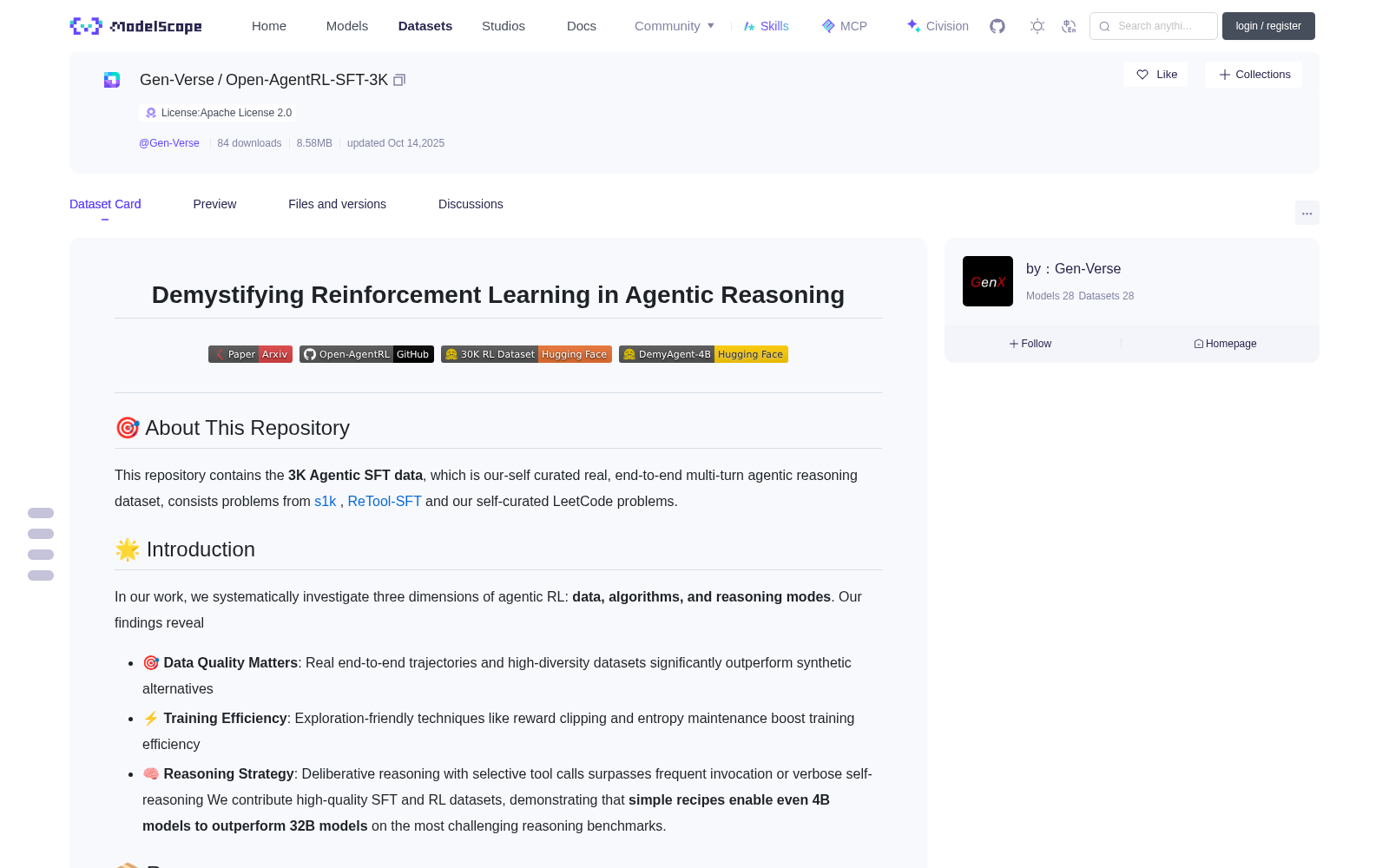Viewport: 1389px width, 868px height.
Task: Open Civision from the top navigation
Action: click(938, 26)
